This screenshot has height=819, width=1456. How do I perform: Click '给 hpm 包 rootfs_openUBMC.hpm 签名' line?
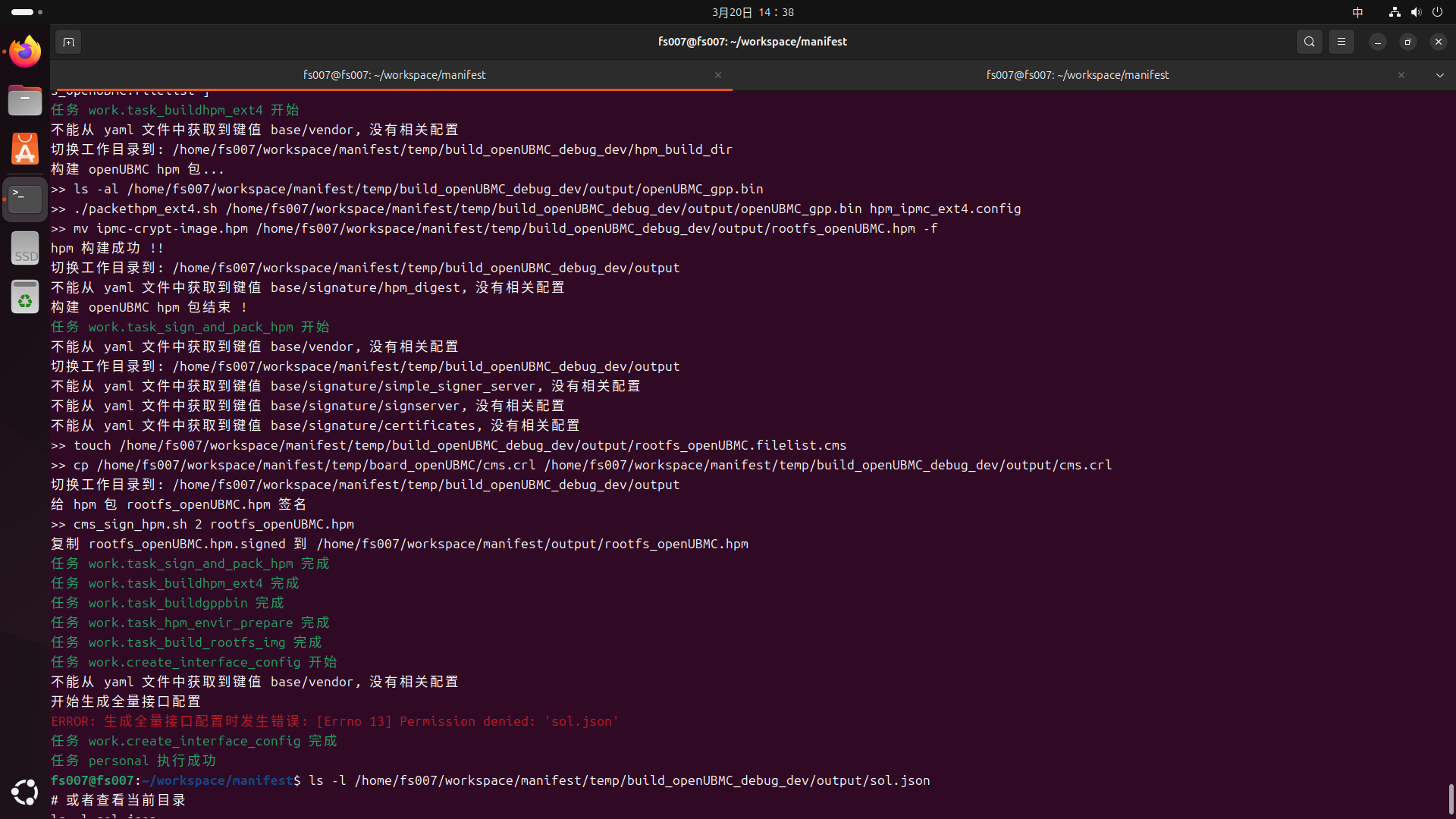tap(178, 504)
